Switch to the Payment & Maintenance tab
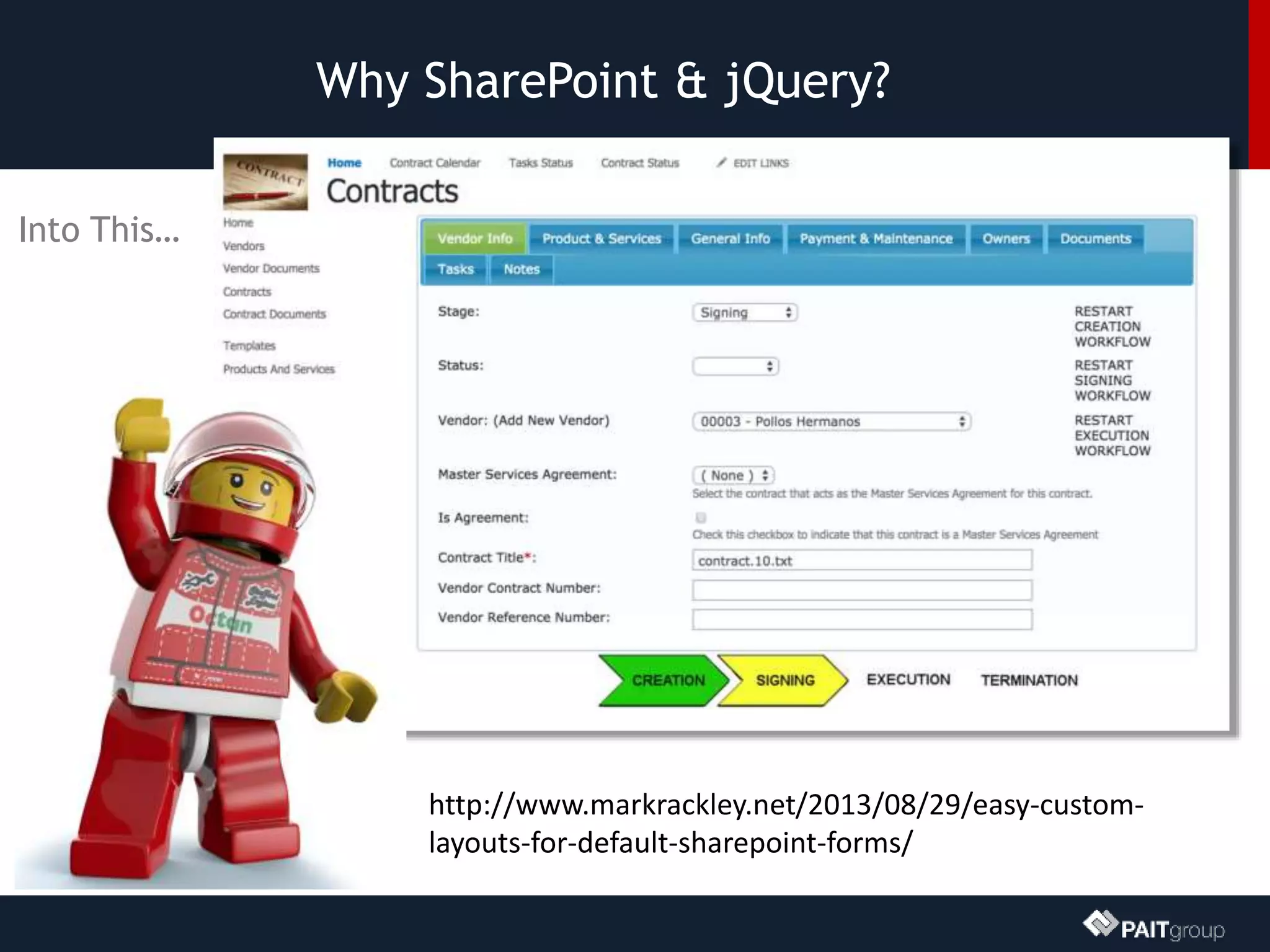Screen dimensions: 1270x952 [x=876, y=239]
